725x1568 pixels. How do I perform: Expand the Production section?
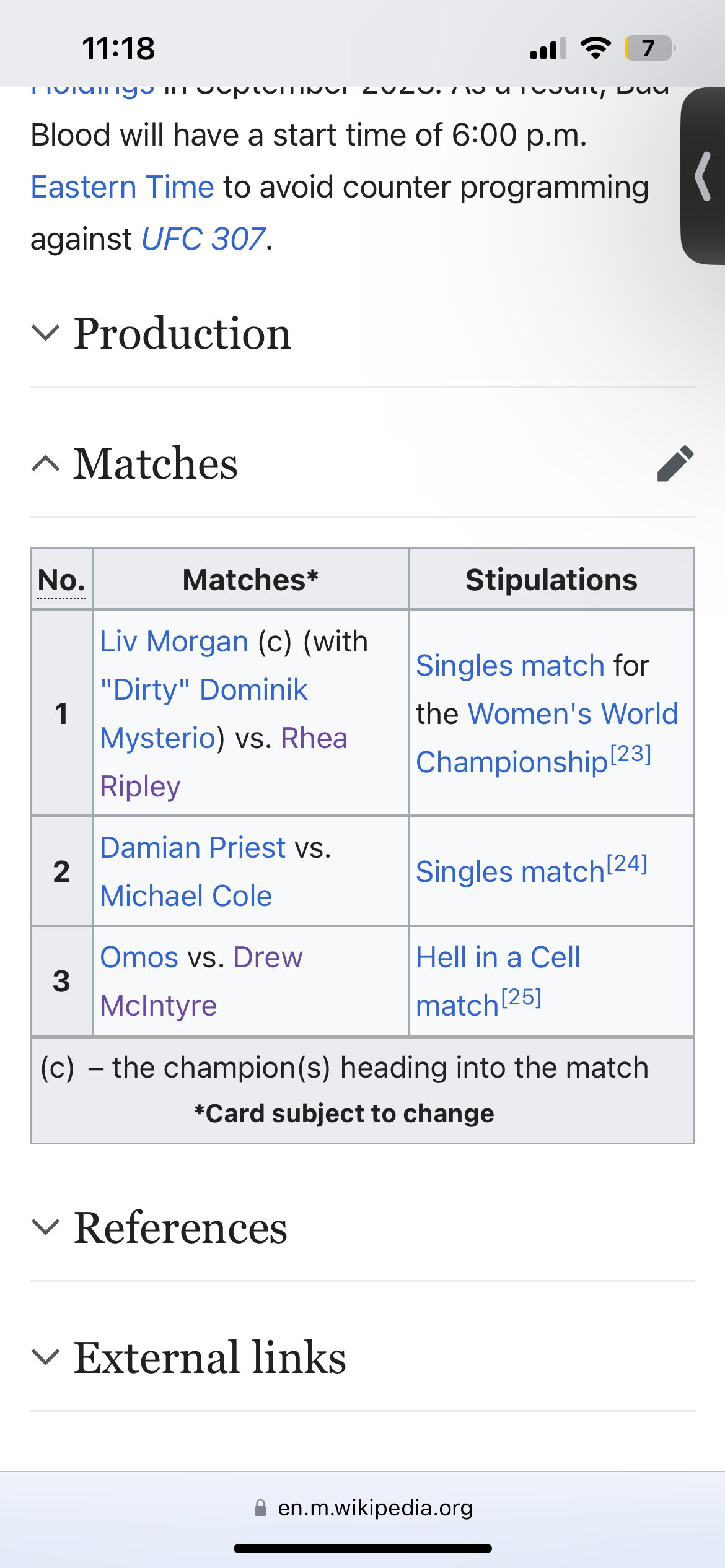[182, 334]
